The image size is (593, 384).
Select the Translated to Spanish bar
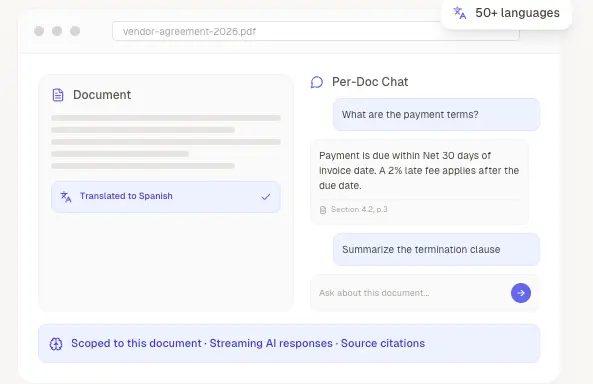[166, 197]
